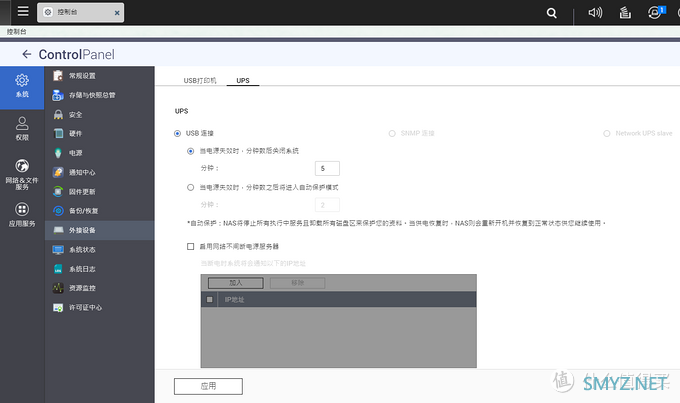This screenshot has width=680, height=403.
Task: Open 备份/恢复 icon
Action: point(58,211)
